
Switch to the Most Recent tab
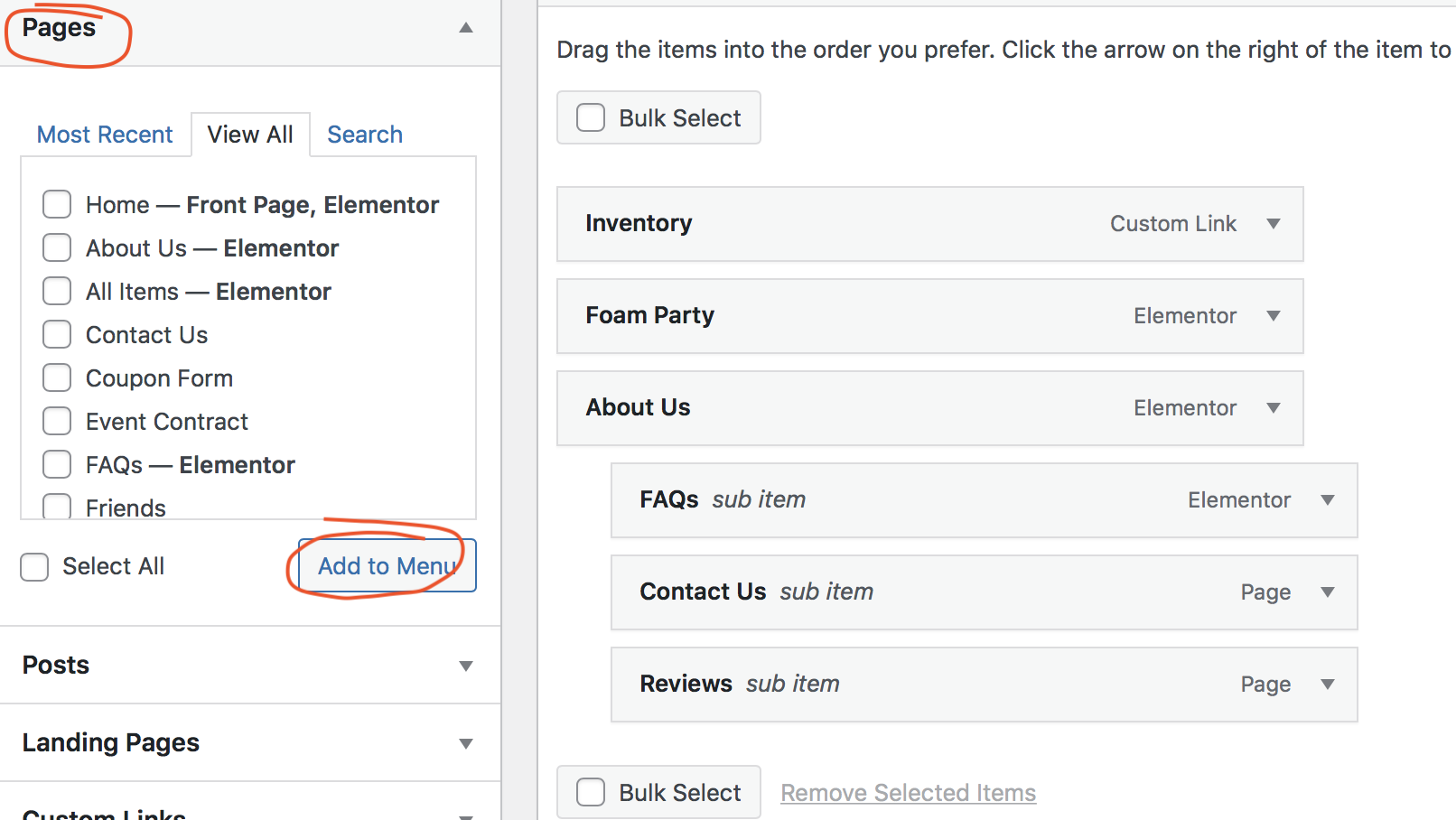105,135
